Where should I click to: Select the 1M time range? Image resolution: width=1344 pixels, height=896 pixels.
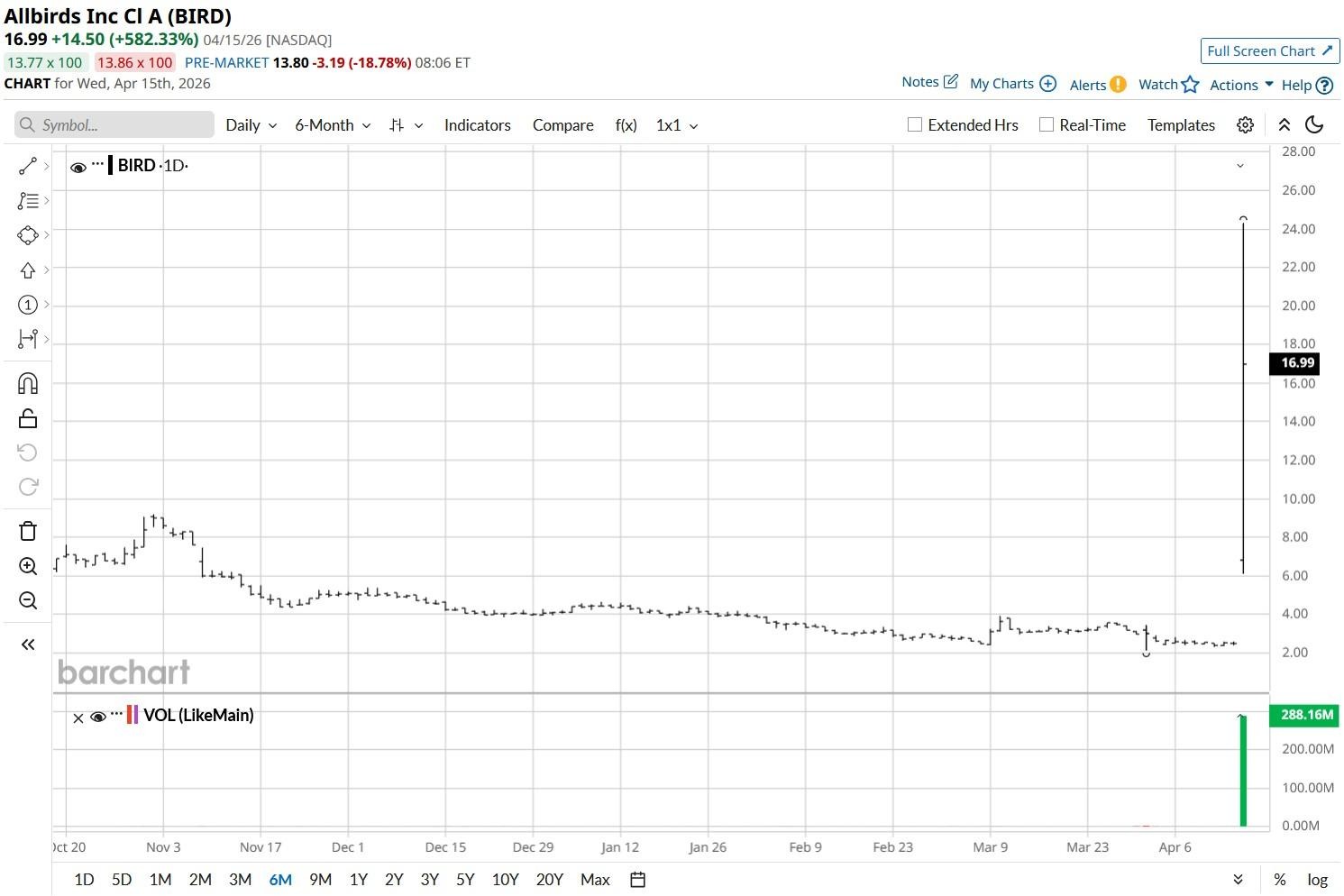pyautogui.click(x=160, y=880)
